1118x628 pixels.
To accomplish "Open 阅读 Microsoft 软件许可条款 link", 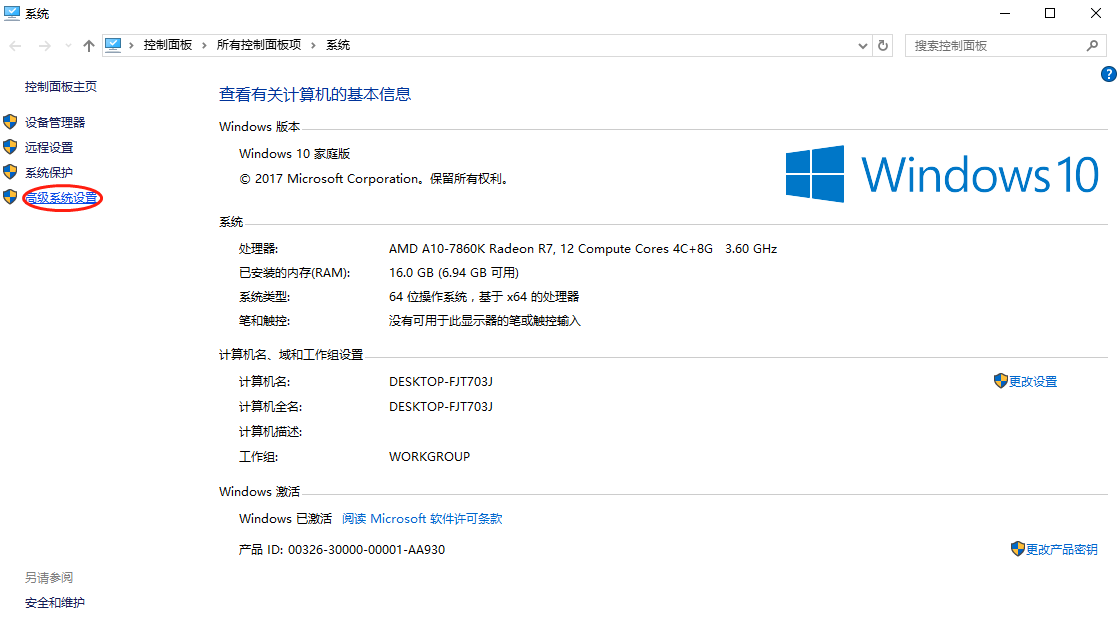I will pos(422,518).
